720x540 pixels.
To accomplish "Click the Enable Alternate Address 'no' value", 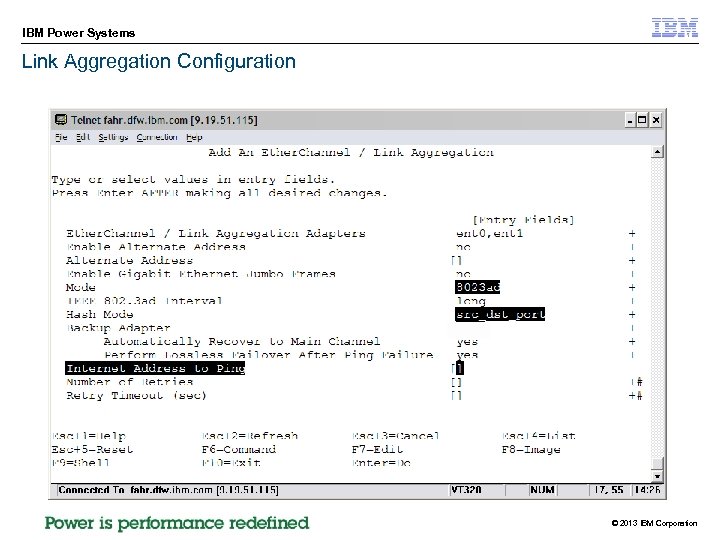I will (x=463, y=247).
